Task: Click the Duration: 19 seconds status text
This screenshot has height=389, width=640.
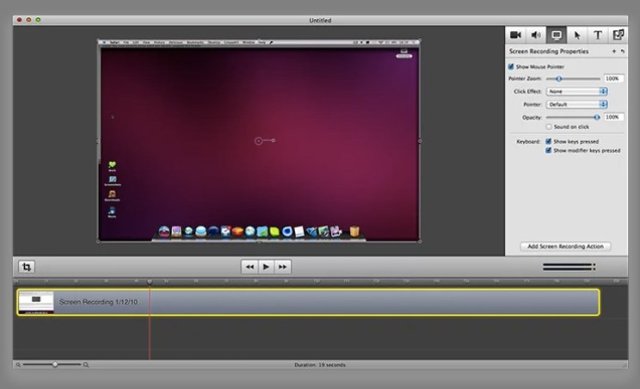Action: pos(320,365)
